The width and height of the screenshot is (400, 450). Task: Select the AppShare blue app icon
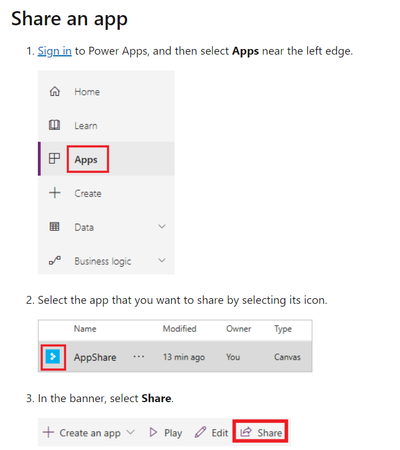point(53,357)
